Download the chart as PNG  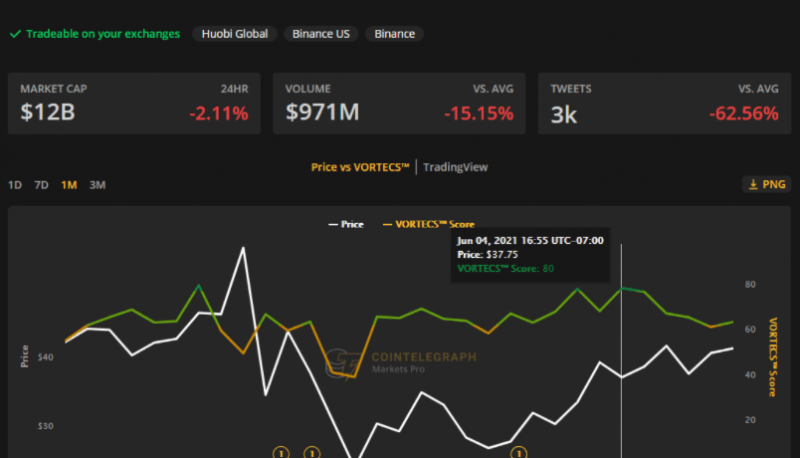[x=766, y=184]
